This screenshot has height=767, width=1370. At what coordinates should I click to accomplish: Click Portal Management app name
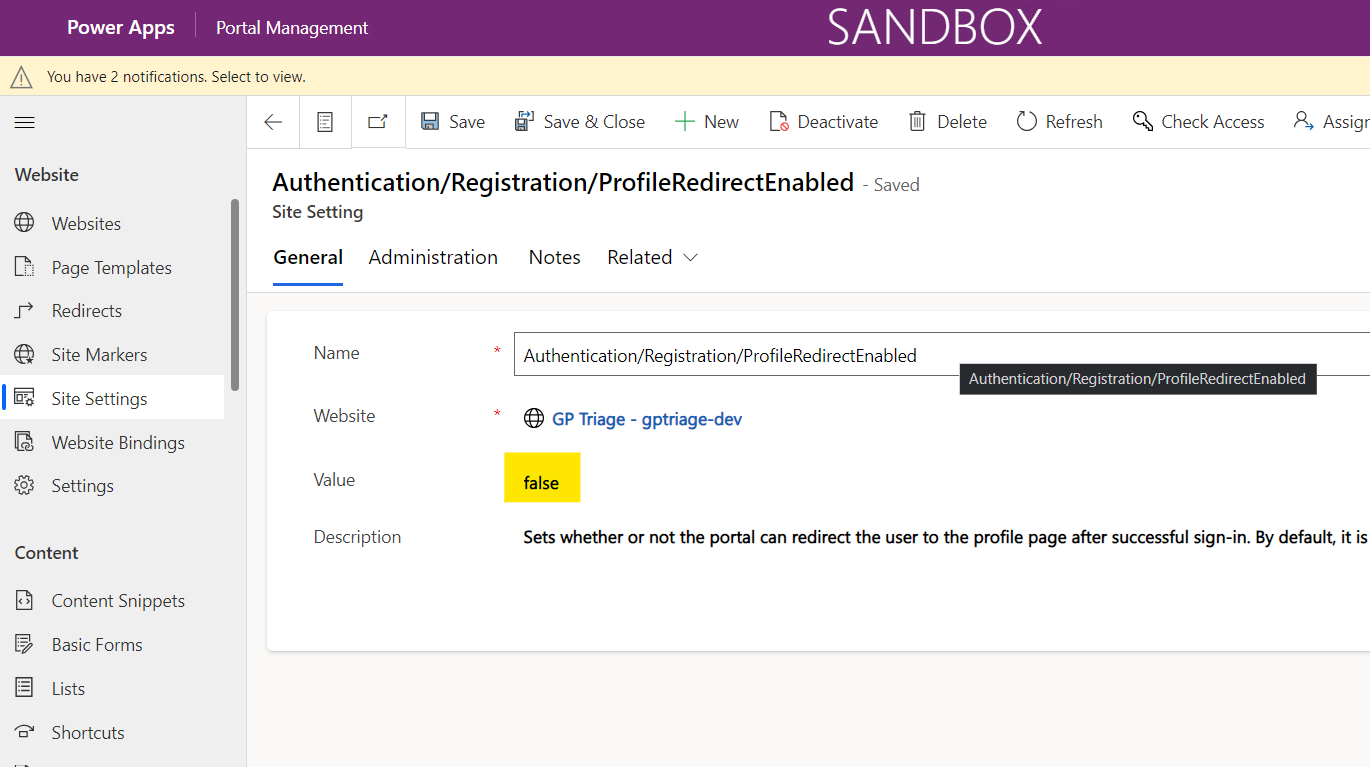coord(292,28)
